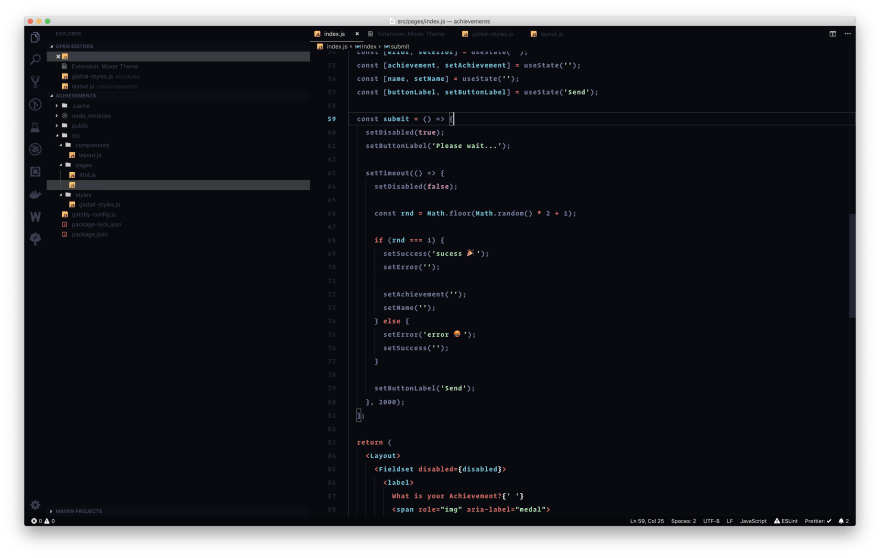Open the GitLens icon in activity bar

point(35,104)
